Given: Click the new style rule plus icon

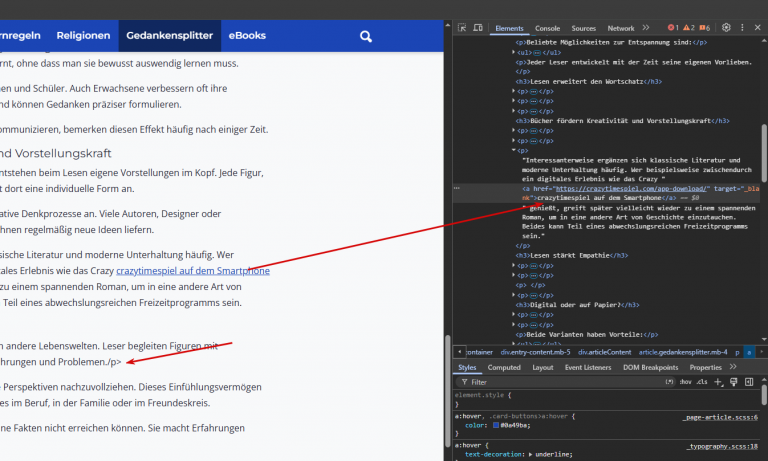Looking at the screenshot, I should click(x=718, y=382).
